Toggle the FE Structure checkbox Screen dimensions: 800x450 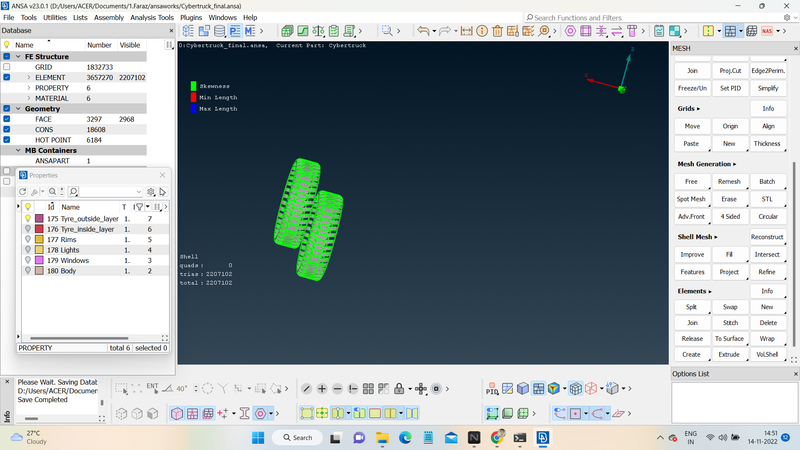(7, 57)
